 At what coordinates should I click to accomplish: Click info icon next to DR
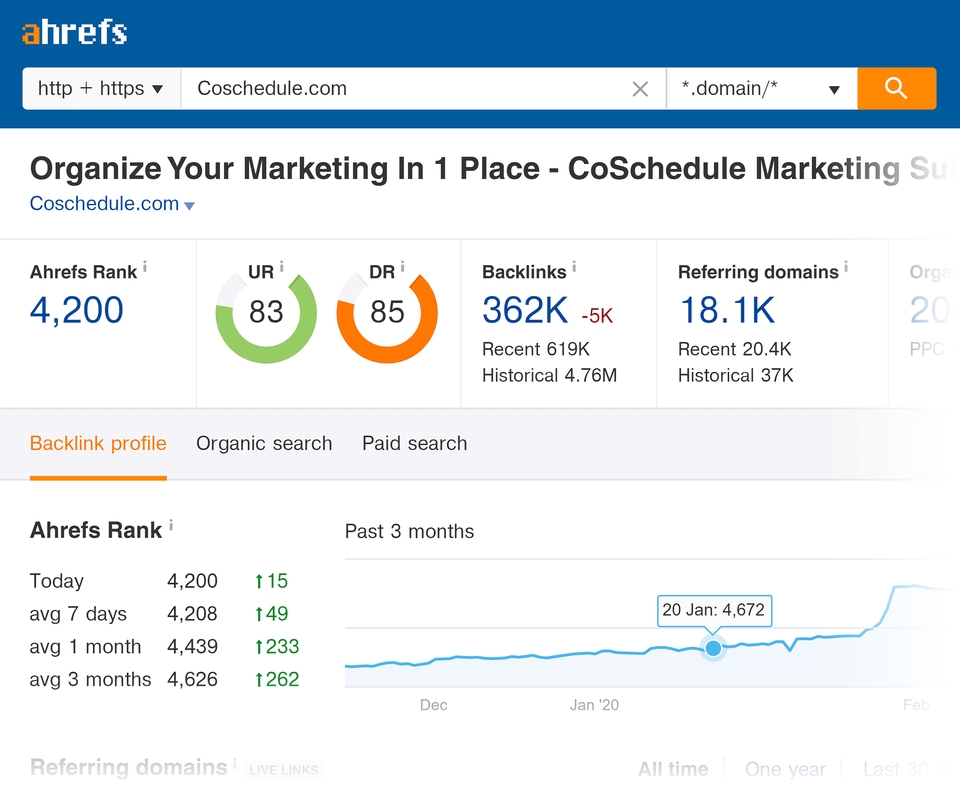pos(402,267)
